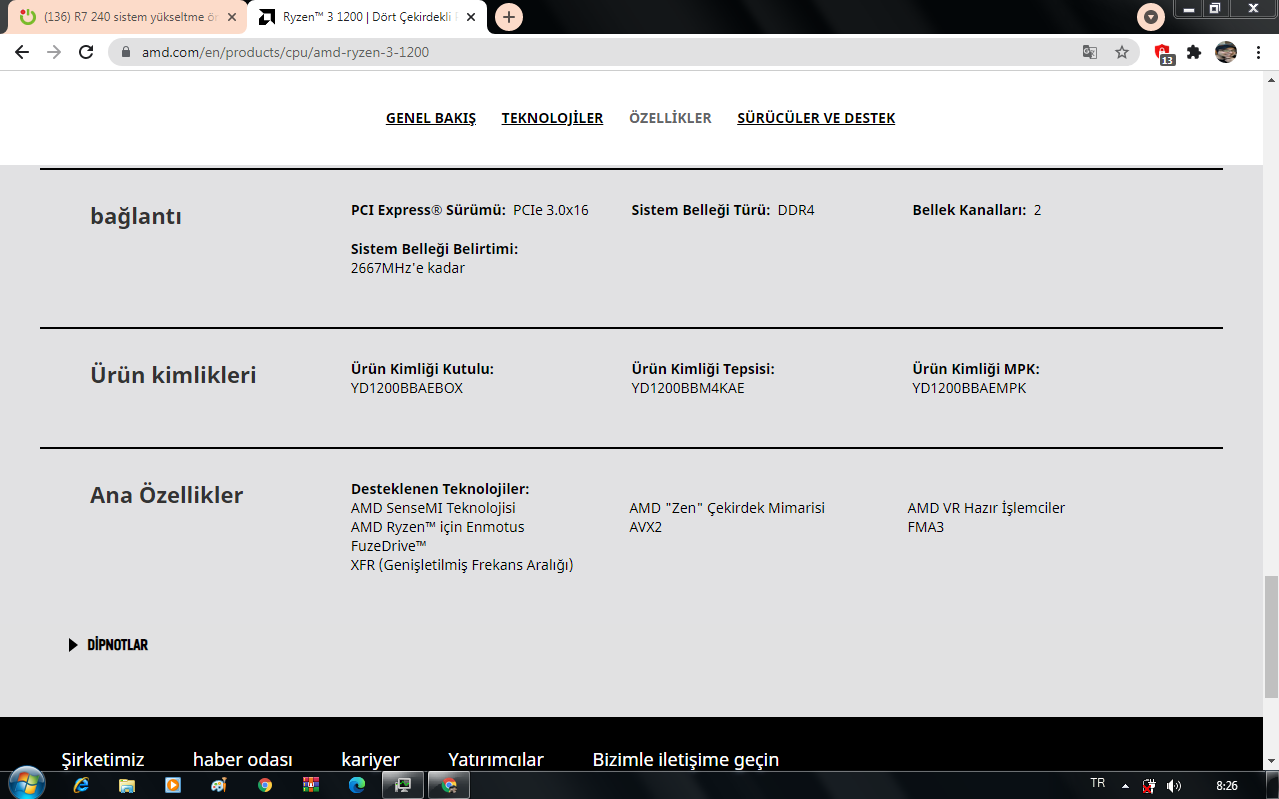Click the address bar URL
The height and width of the screenshot is (799, 1279).
285,52
